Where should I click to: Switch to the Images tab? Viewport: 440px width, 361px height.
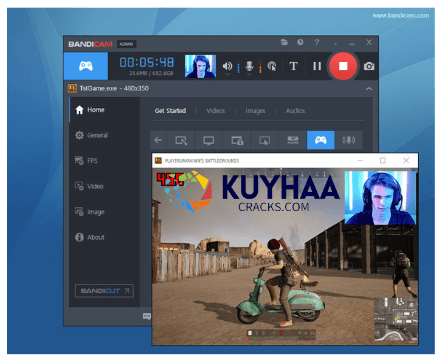point(255,110)
